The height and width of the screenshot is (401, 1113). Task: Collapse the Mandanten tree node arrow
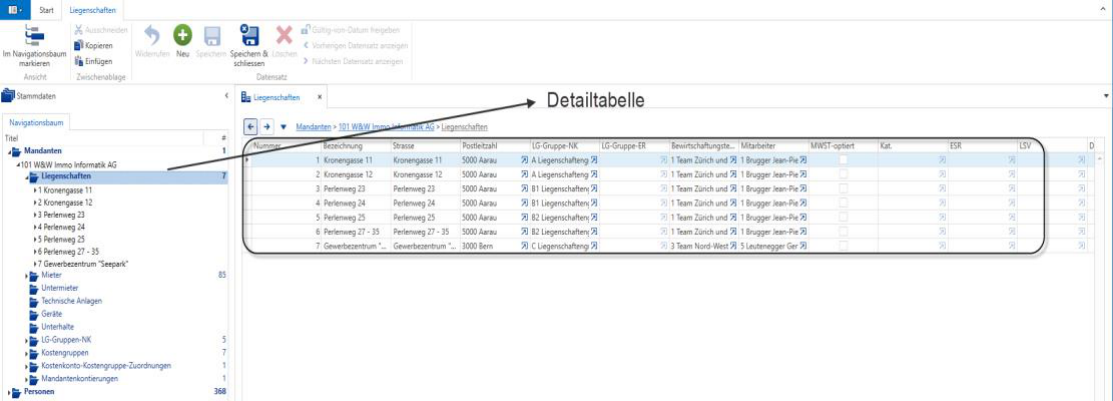(x=9, y=152)
